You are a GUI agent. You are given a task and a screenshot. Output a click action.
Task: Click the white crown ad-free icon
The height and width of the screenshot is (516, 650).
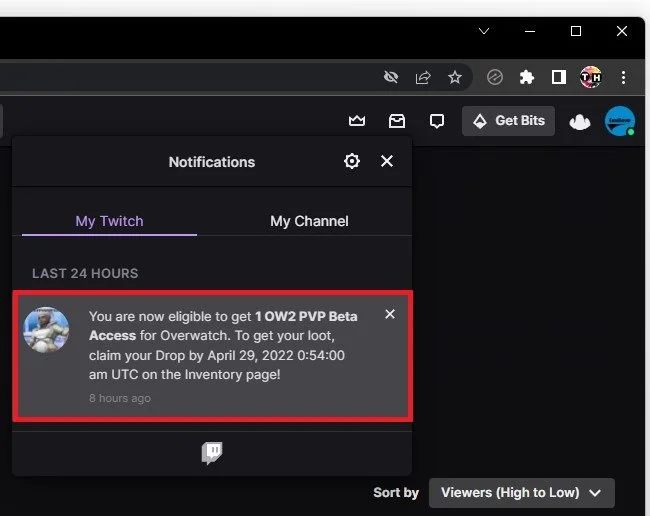point(580,122)
